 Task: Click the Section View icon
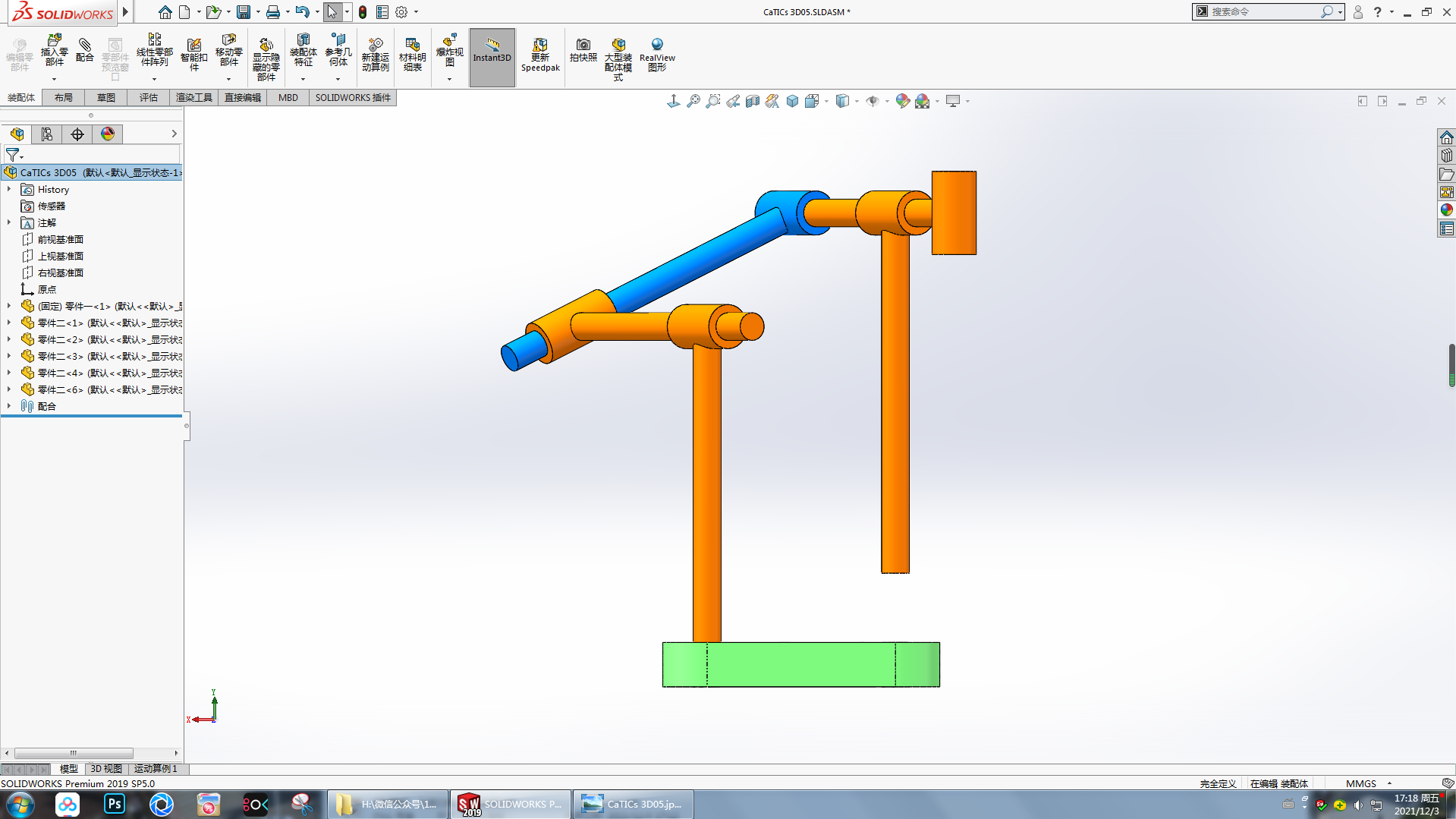click(x=752, y=101)
